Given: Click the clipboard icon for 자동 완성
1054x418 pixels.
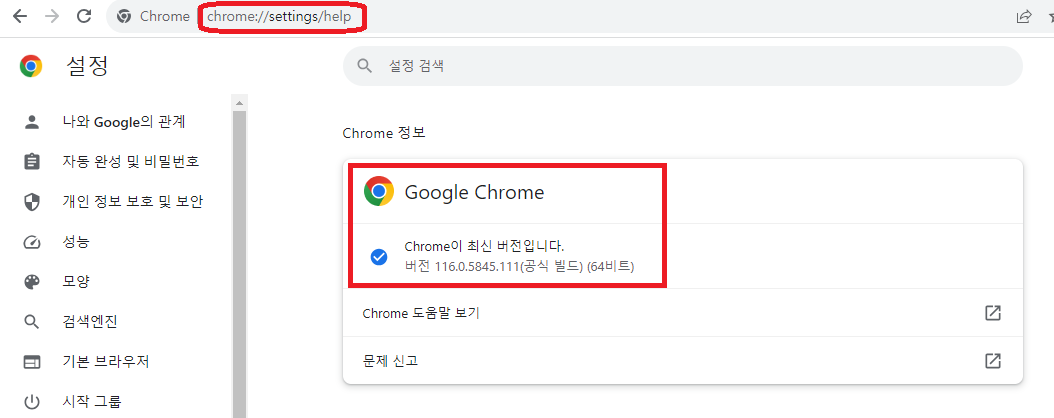Looking at the screenshot, I should (32, 162).
